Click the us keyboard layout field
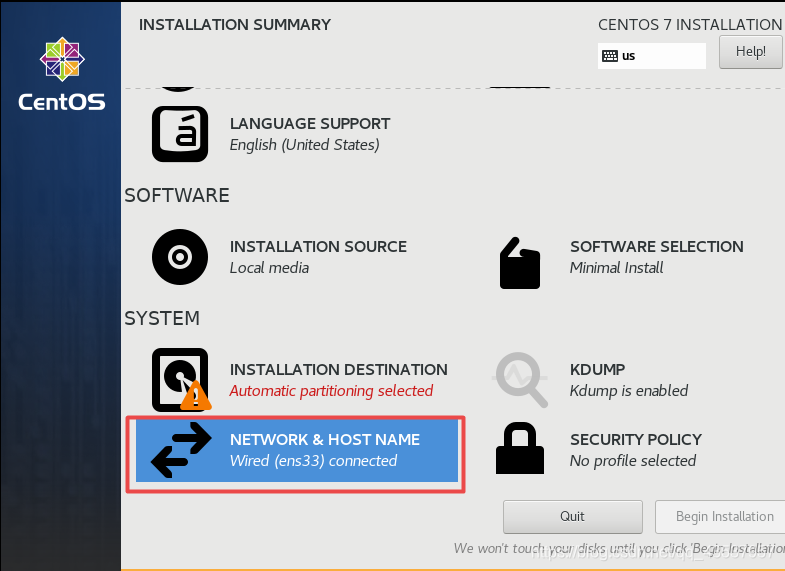 [x=651, y=56]
